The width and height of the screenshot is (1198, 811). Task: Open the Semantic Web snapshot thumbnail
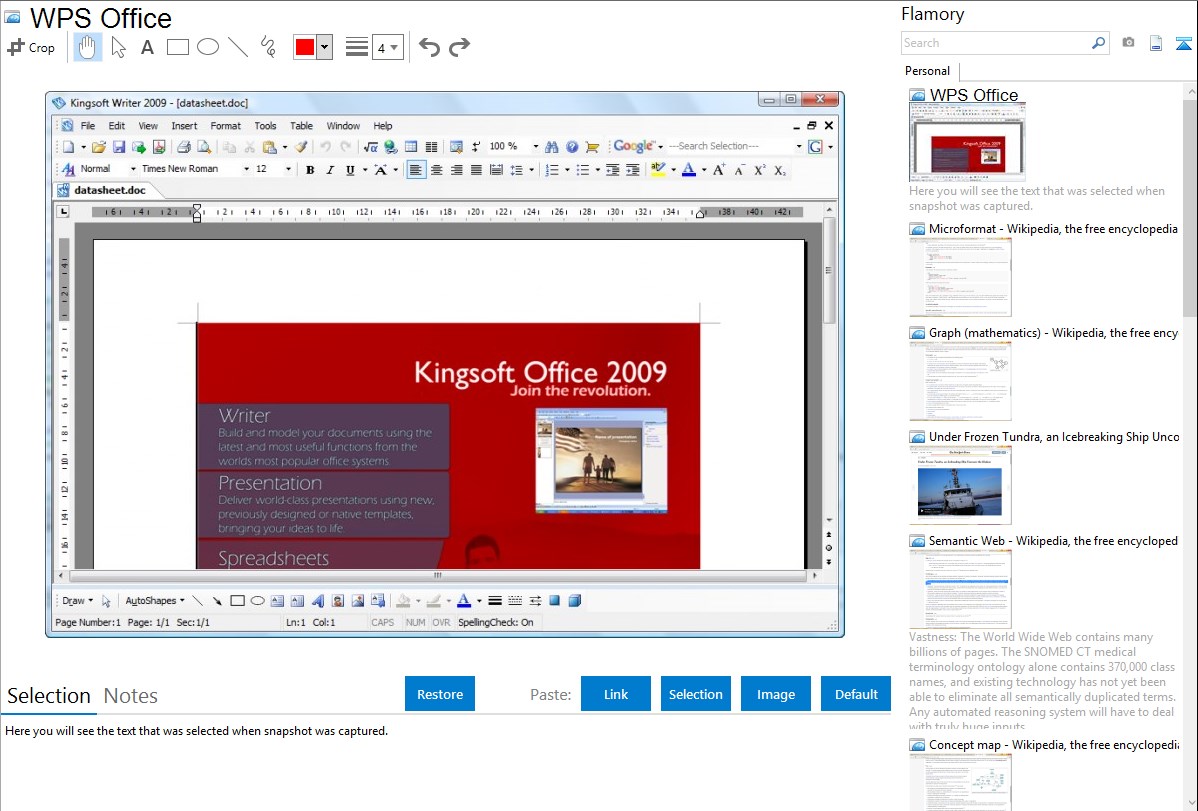pyautogui.click(x=960, y=589)
